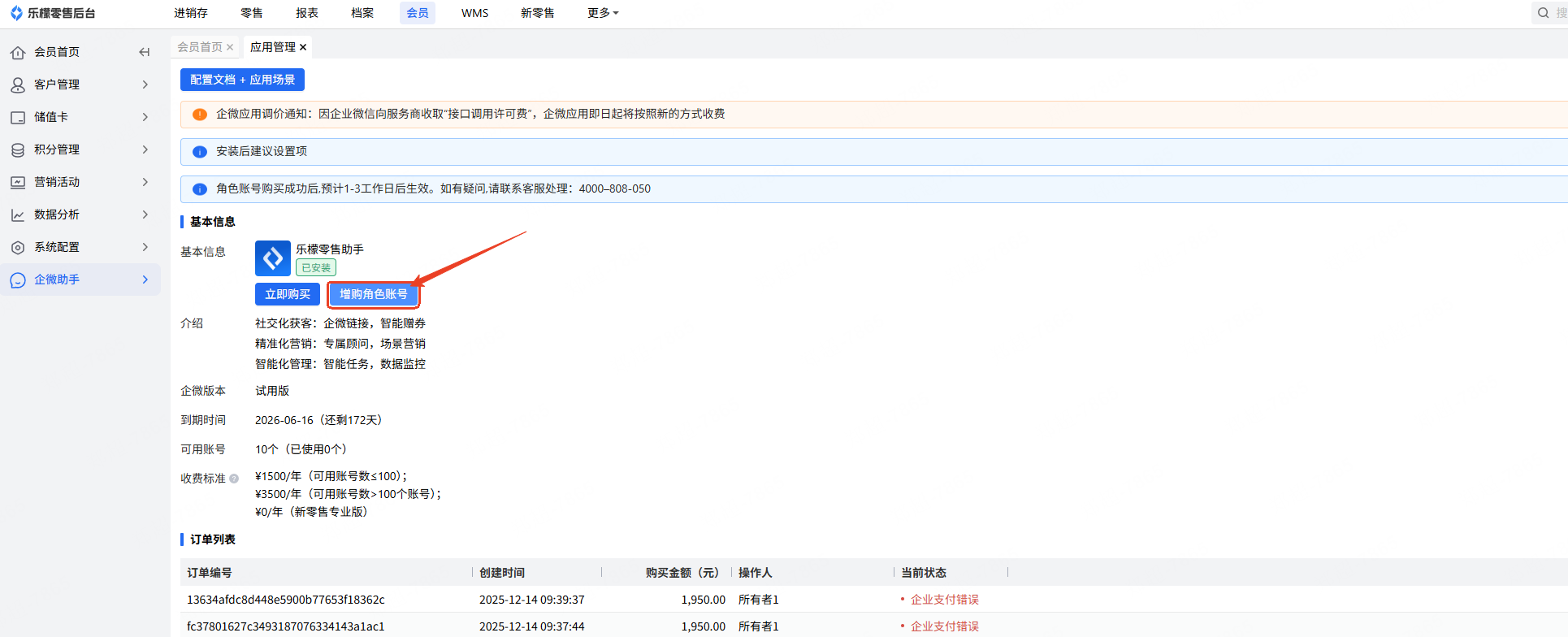Click the 乐檬零售助手 app name

point(330,249)
